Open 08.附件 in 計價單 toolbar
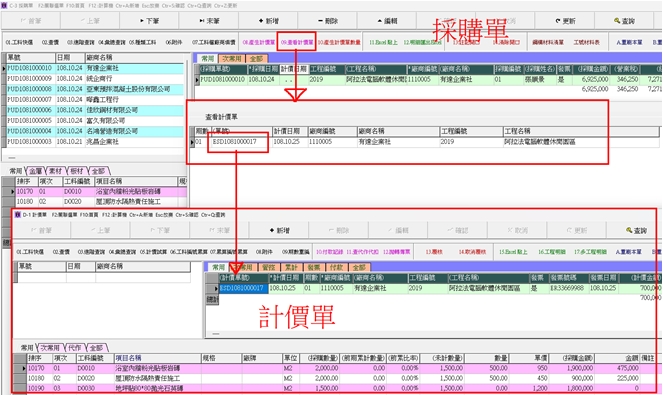The image size is (663, 395). pyautogui.click(x=264, y=252)
